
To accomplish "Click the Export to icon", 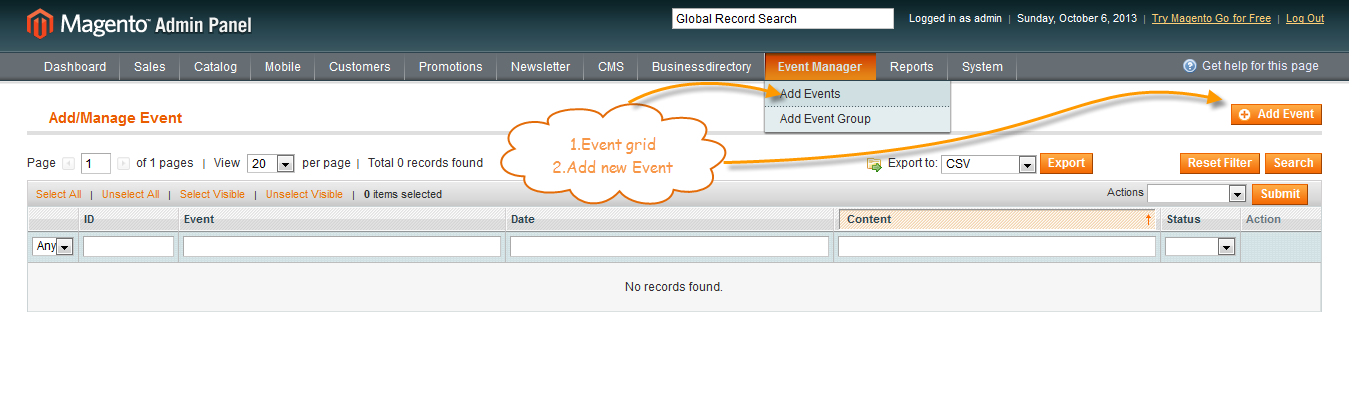I will pos(874,164).
